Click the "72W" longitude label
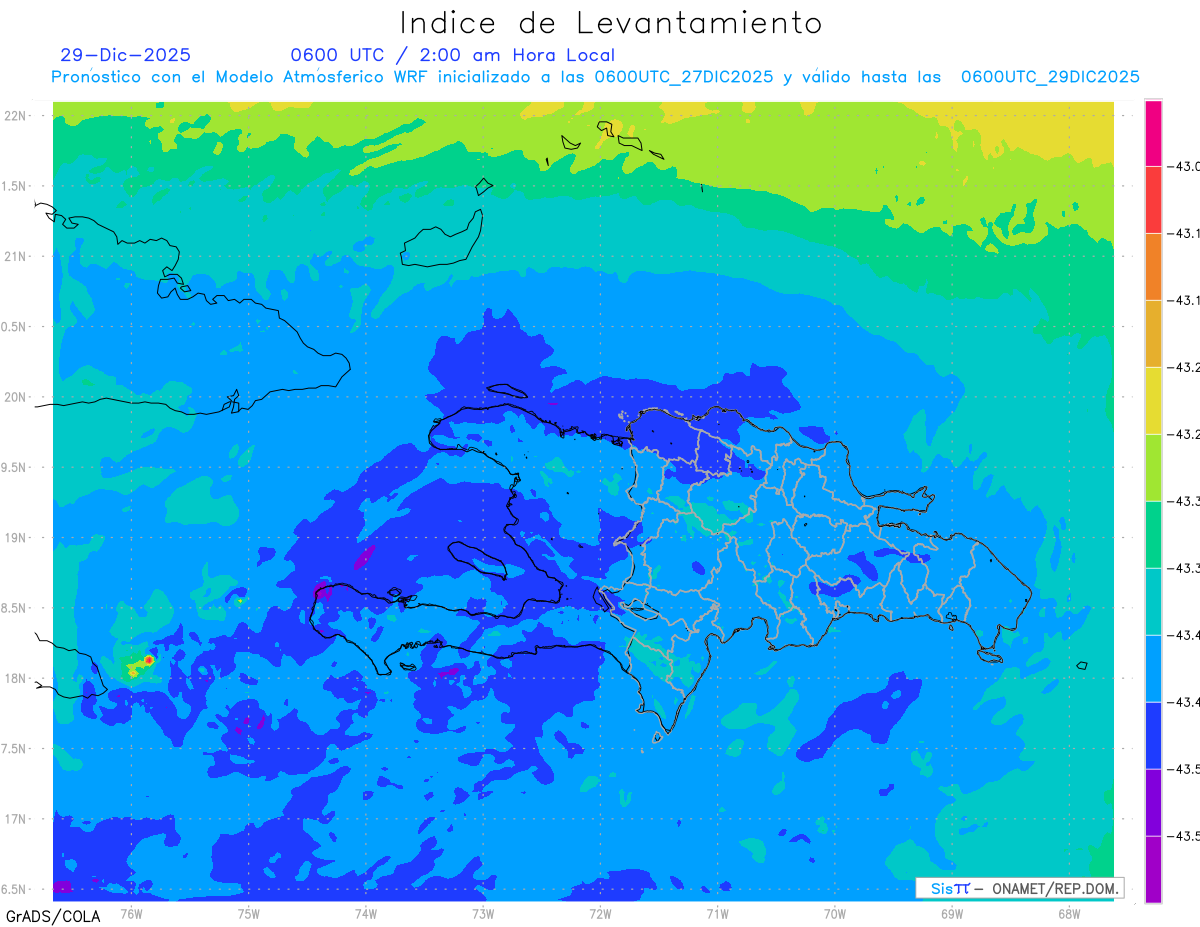This screenshot has height=927, width=1200. 600,913
